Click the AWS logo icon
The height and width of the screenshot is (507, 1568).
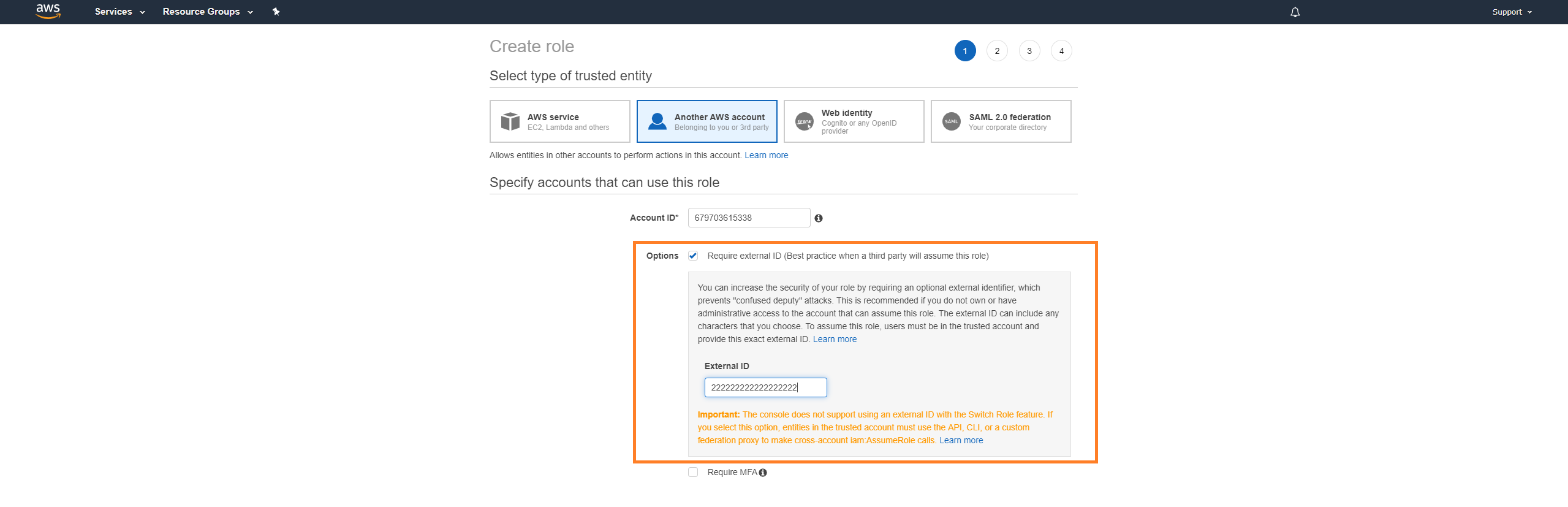click(x=48, y=11)
